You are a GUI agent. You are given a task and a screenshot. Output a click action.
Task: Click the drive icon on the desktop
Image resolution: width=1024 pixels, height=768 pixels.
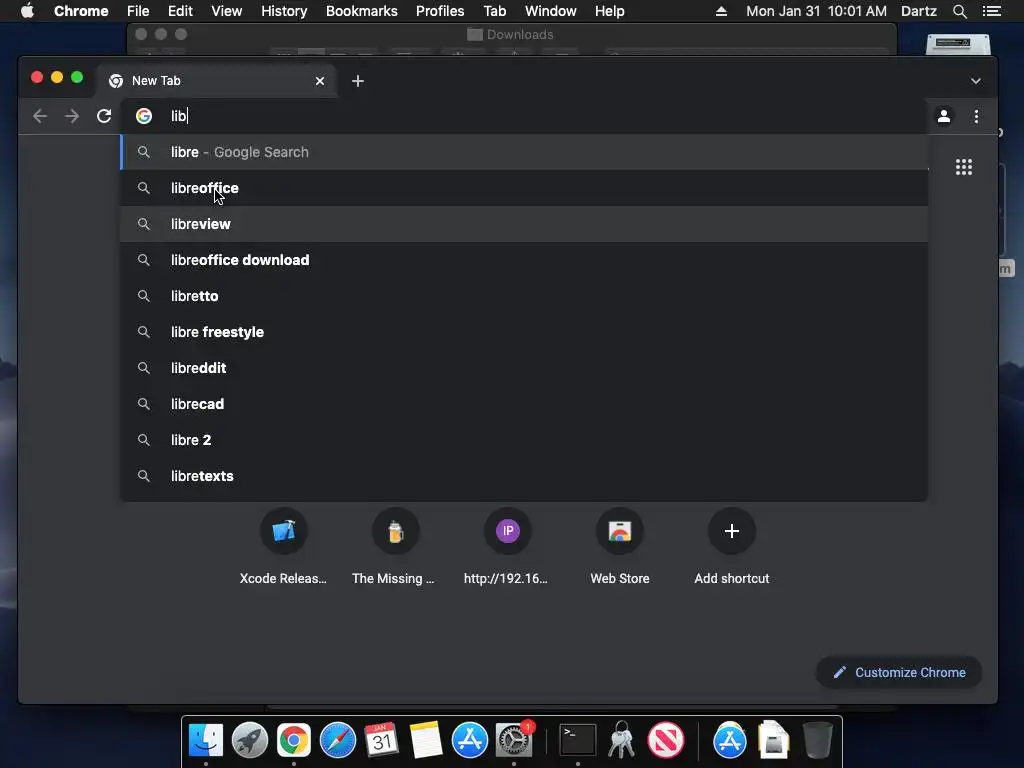point(958,44)
